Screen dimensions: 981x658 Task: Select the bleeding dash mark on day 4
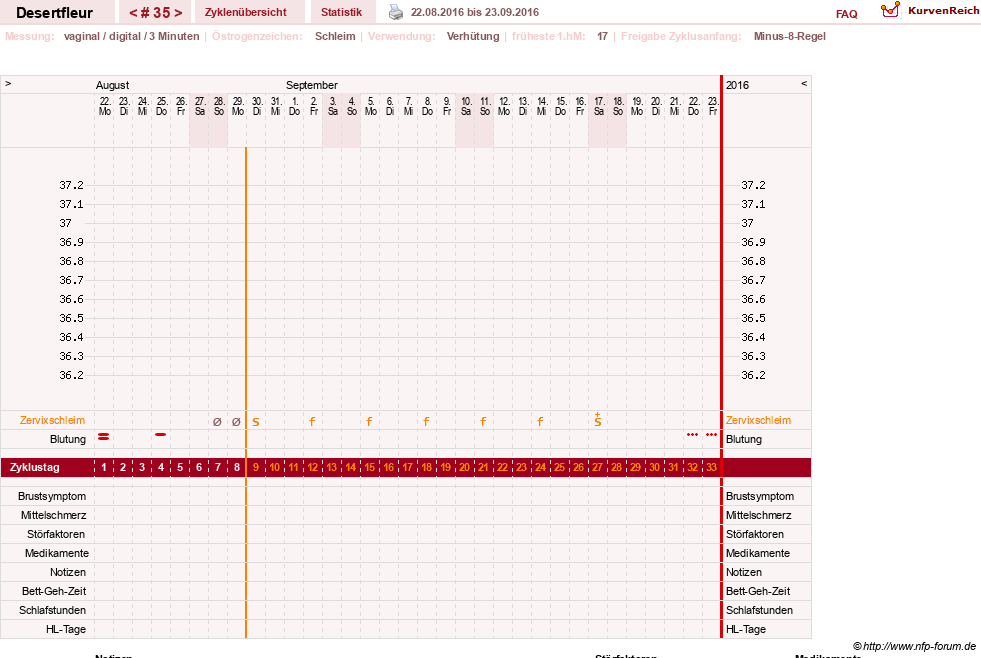pyautogui.click(x=161, y=434)
